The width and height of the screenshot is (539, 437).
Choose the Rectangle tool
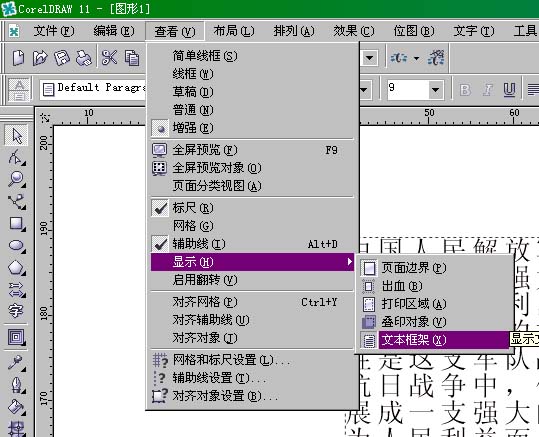(x=16, y=223)
